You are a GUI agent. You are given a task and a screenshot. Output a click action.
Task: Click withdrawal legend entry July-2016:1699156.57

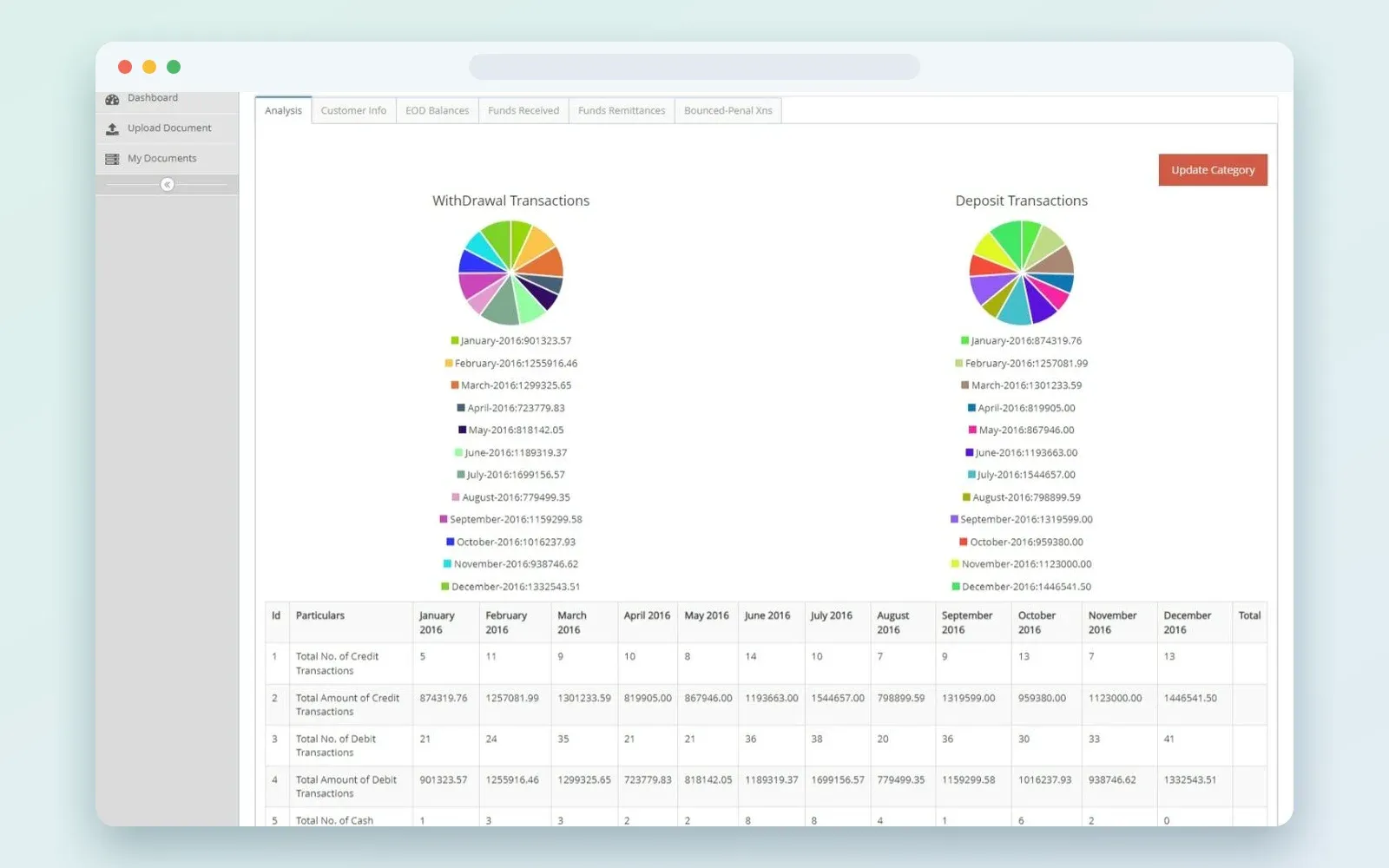511,475
